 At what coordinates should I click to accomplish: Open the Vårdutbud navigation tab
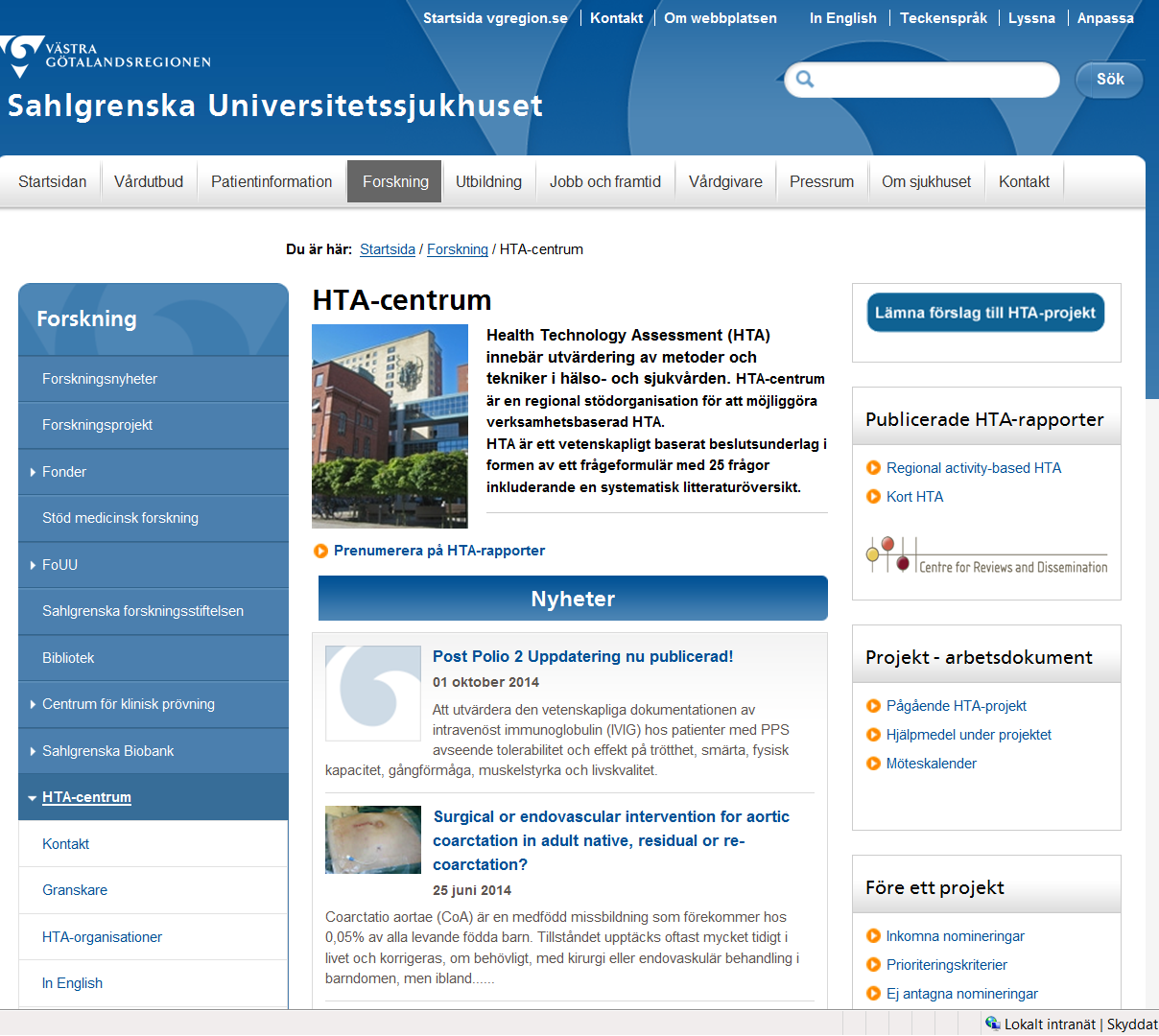pos(149,181)
